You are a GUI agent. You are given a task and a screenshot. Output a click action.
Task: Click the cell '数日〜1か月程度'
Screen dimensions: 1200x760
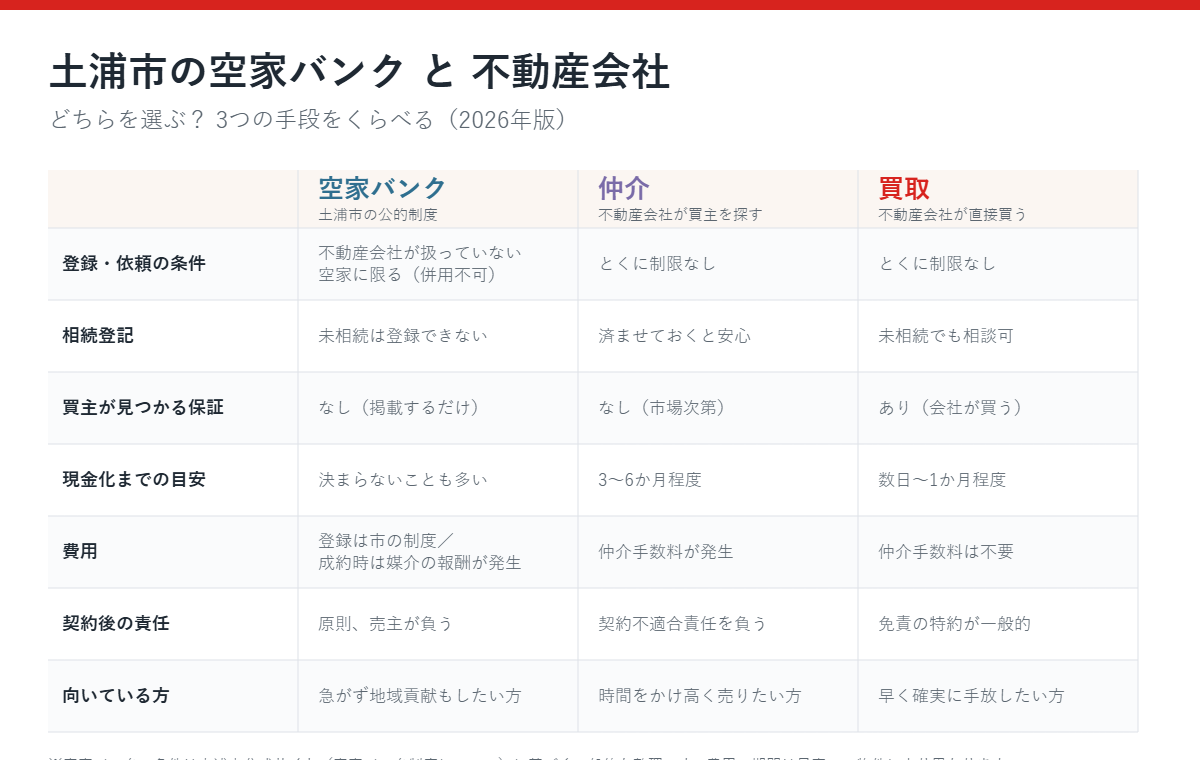942,480
